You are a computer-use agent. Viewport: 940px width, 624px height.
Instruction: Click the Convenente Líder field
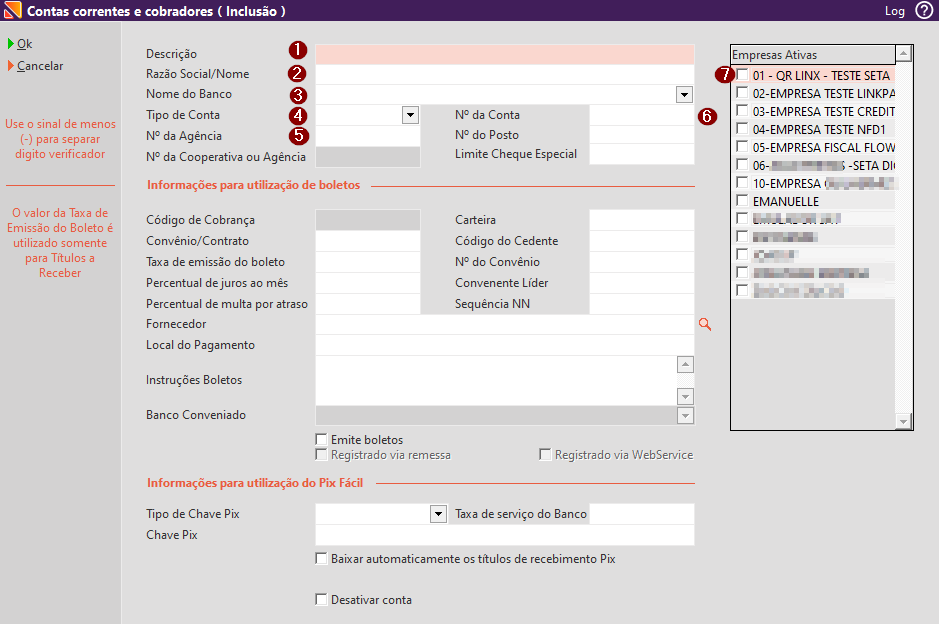pos(641,283)
